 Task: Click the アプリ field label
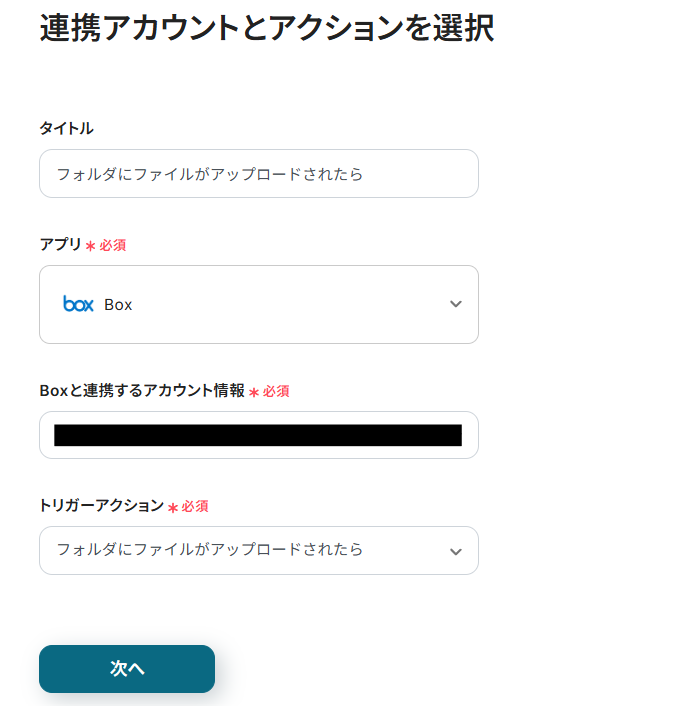[x=60, y=244]
